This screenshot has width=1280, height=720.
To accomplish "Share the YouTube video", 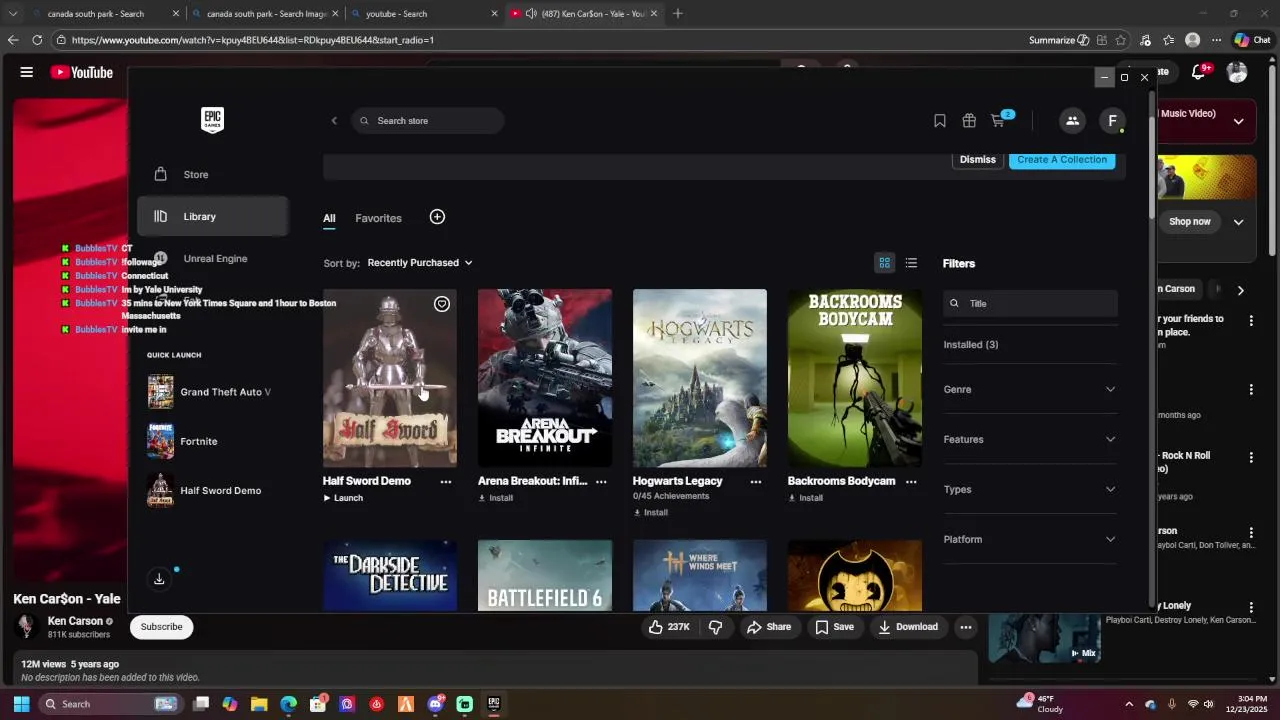I will coord(768,627).
